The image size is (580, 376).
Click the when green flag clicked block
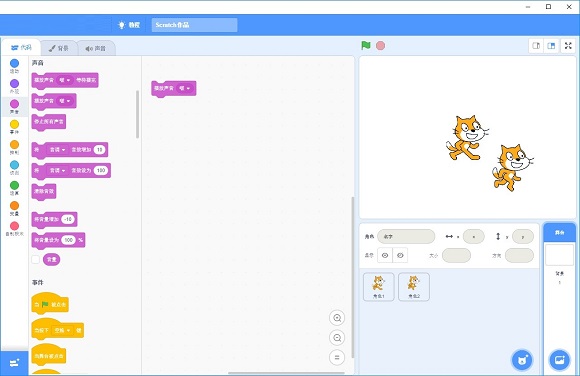tap(50, 303)
